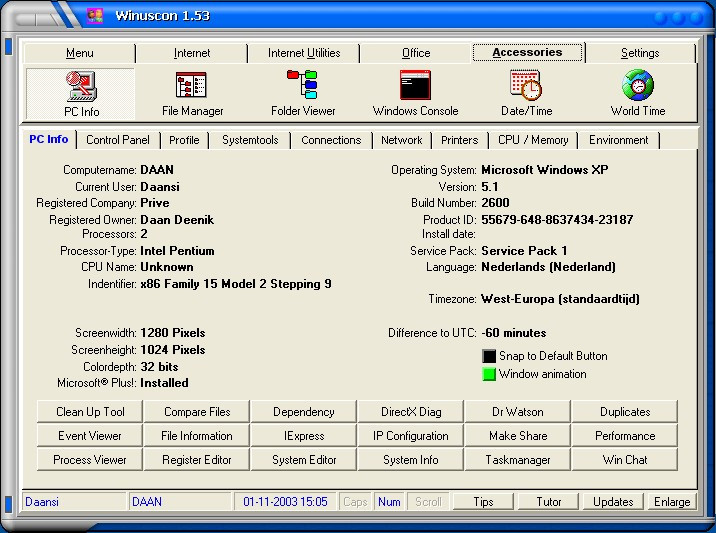Viewport: 716px width, 533px height.
Task: Launch the IExpress button
Action: [x=304, y=436]
